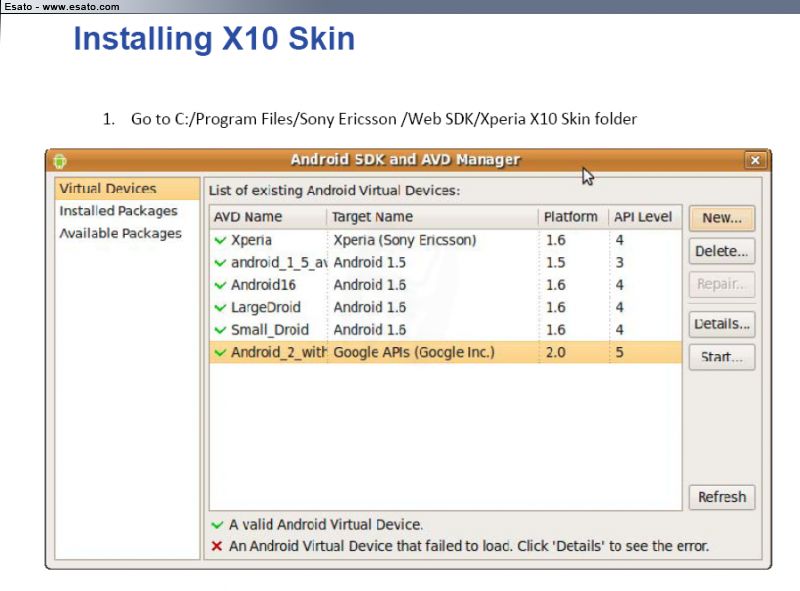Image resolution: width=800 pixels, height=591 pixels.
Task: Click 'Android 1.6' target in Android16 row
Action: pyautogui.click(x=369, y=285)
